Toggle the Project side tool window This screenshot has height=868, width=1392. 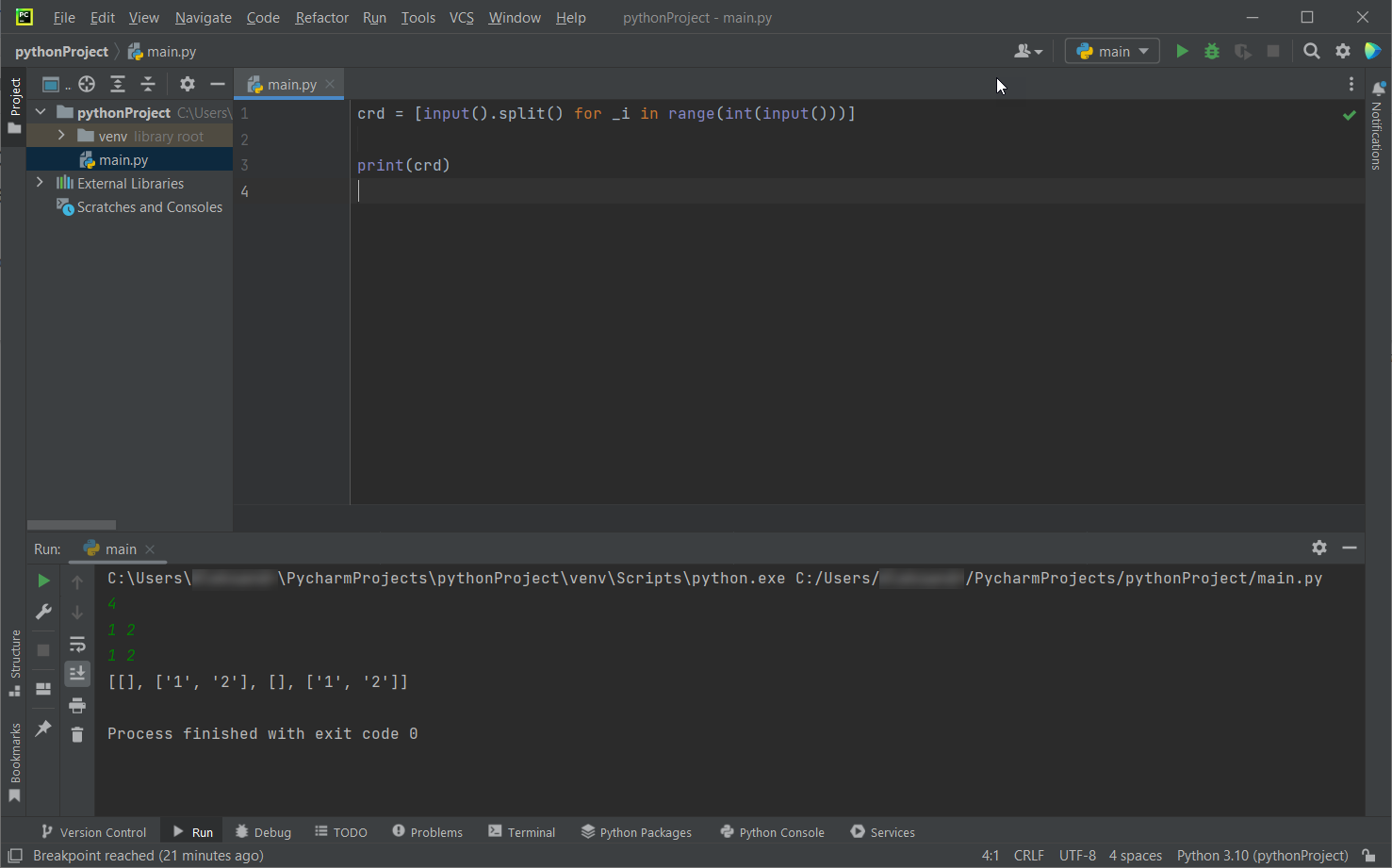point(14,105)
